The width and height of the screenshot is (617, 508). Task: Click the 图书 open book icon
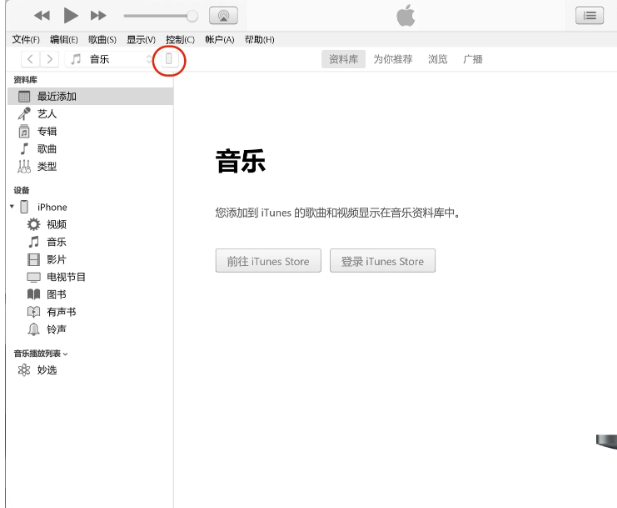33,294
